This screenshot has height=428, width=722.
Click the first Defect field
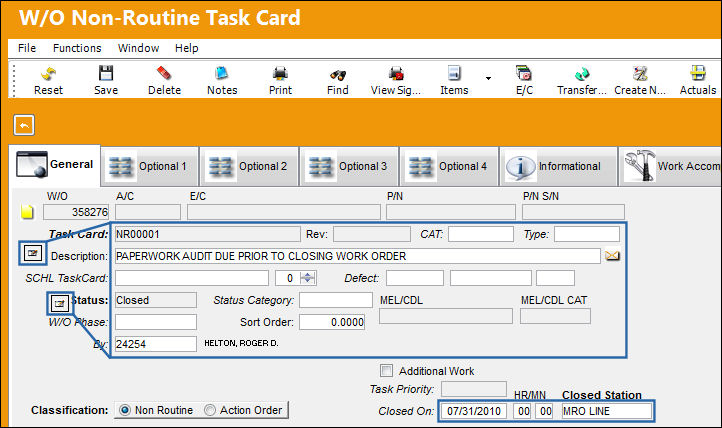click(415, 278)
